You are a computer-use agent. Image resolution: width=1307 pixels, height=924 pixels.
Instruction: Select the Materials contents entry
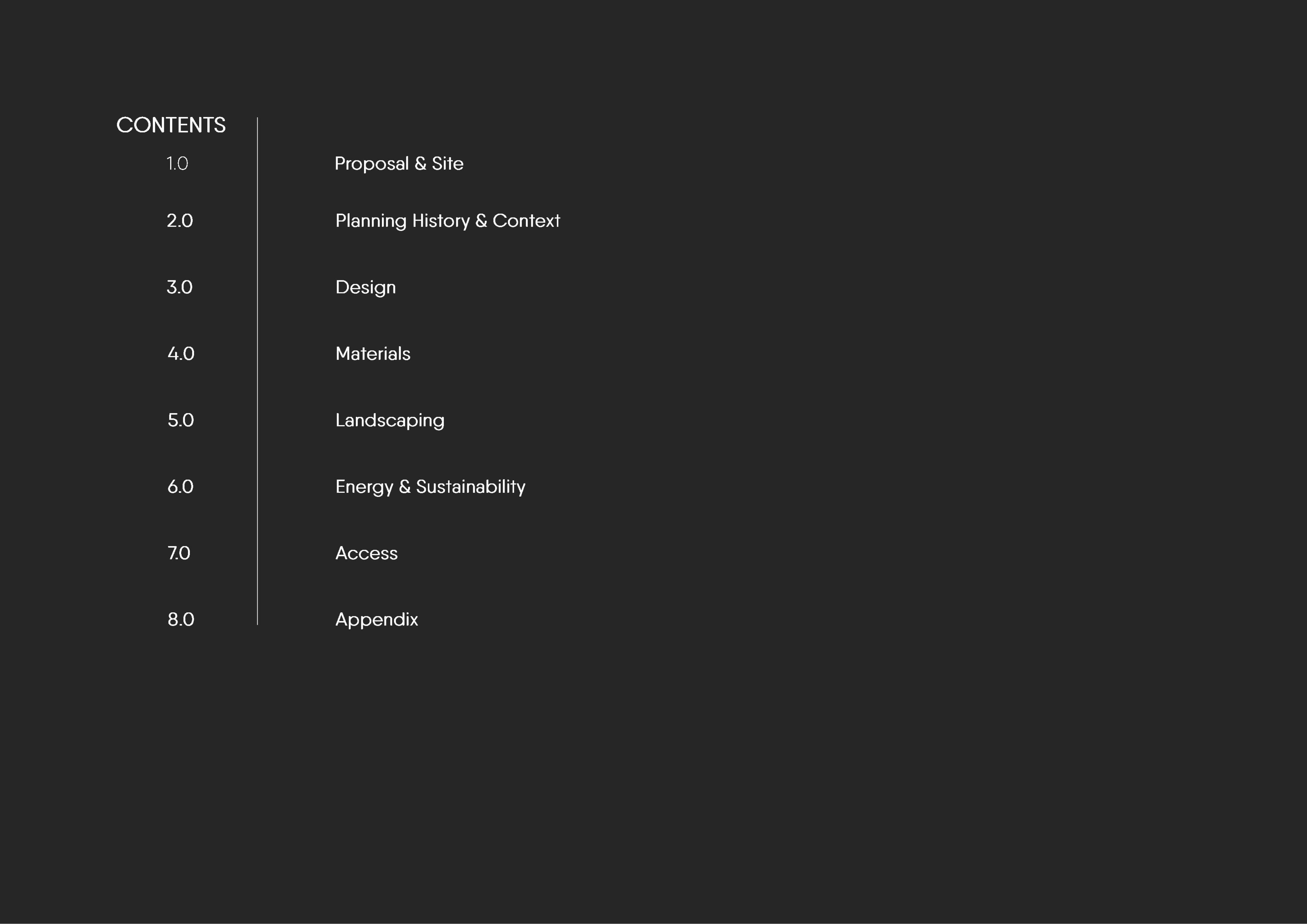pyautogui.click(x=373, y=354)
